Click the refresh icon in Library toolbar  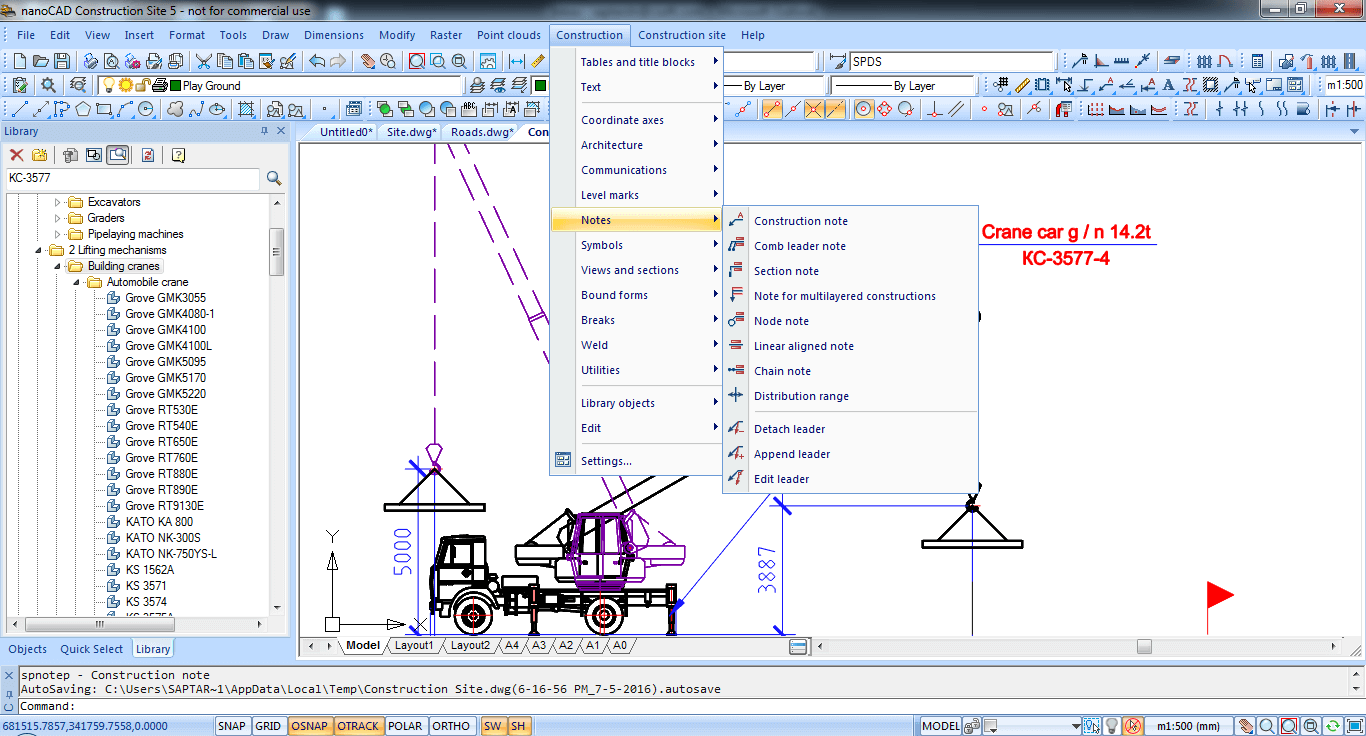pyautogui.click(x=148, y=155)
